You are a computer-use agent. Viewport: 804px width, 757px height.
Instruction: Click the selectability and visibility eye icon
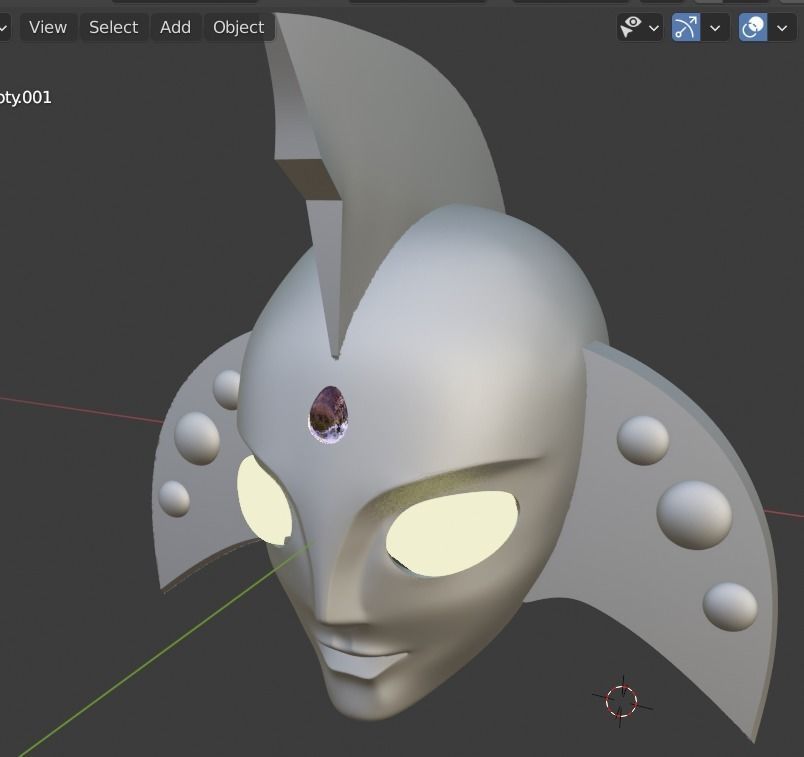tap(631, 27)
